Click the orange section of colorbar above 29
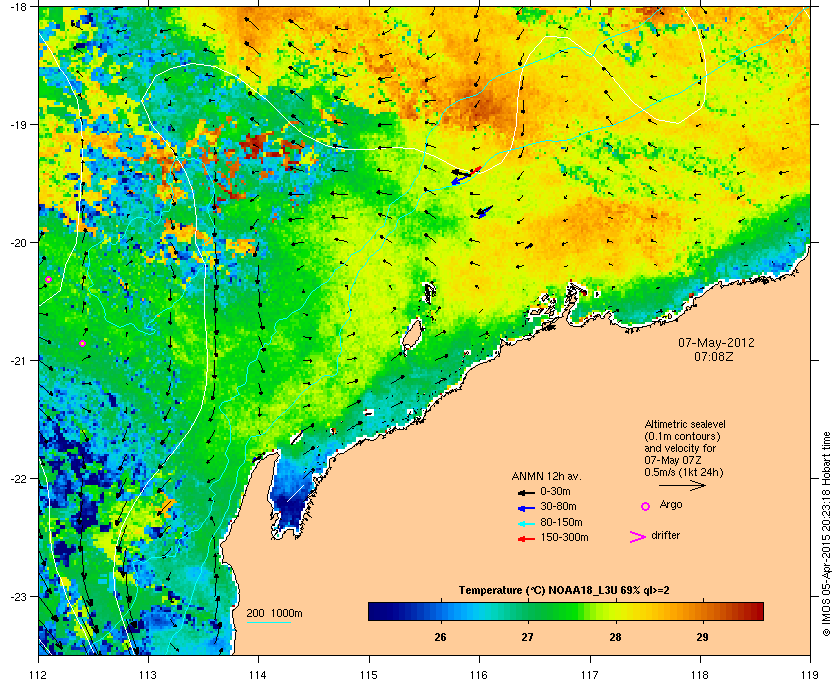The height and width of the screenshot is (680, 840). click(x=703, y=611)
